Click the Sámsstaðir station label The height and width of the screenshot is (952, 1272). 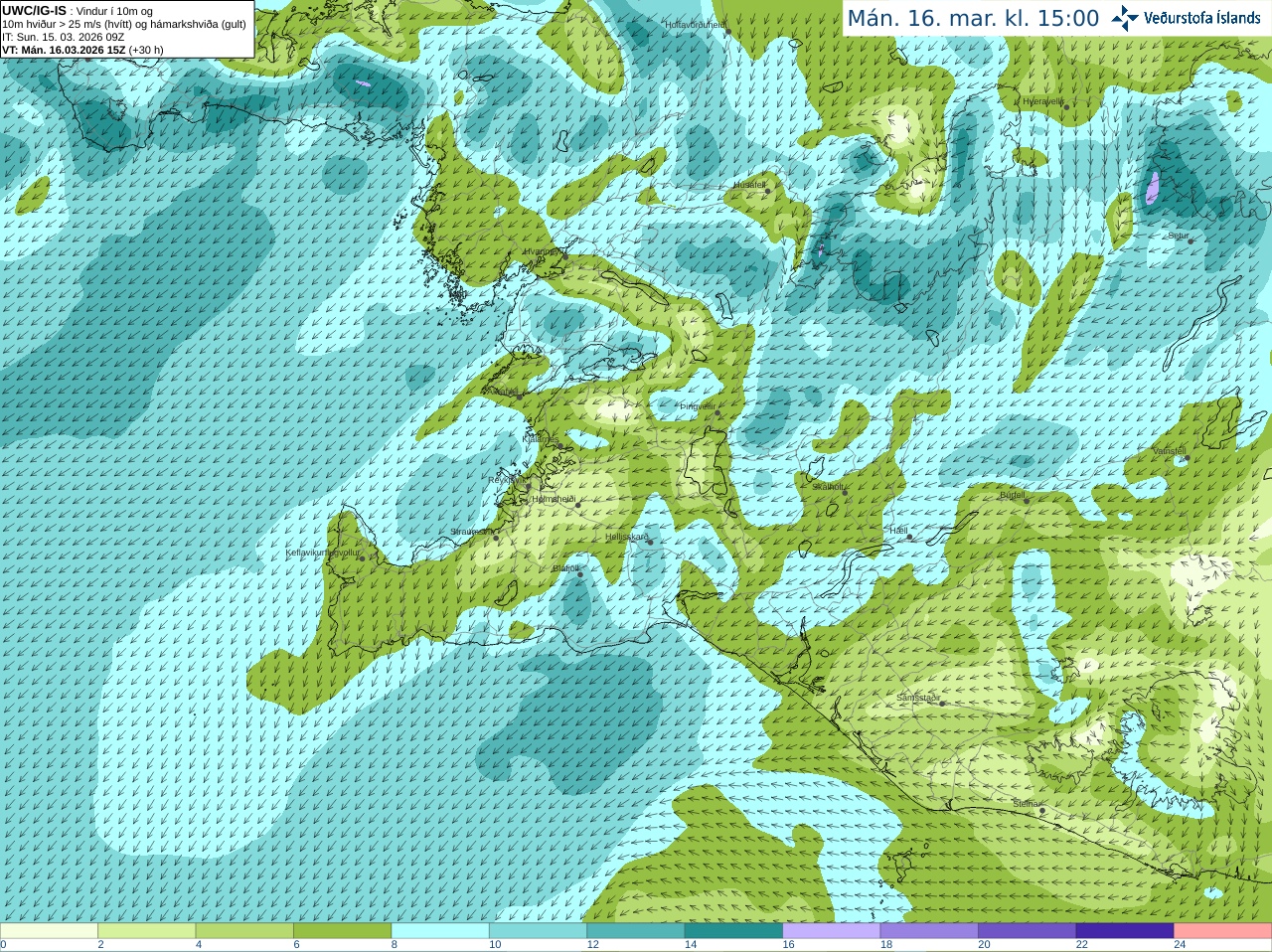pos(918,698)
